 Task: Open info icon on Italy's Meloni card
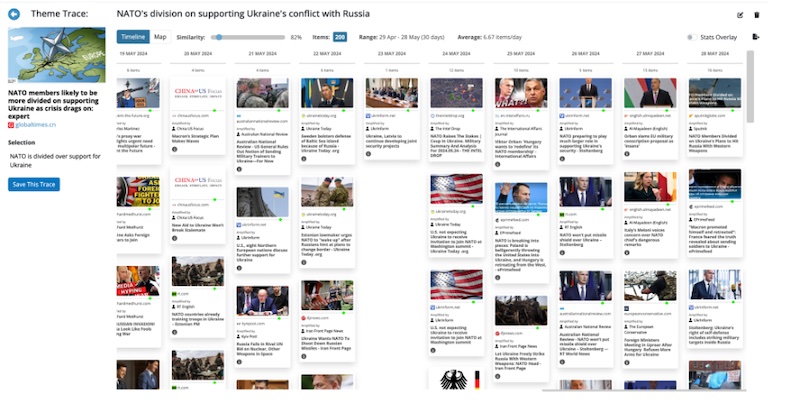[x=627, y=253]
